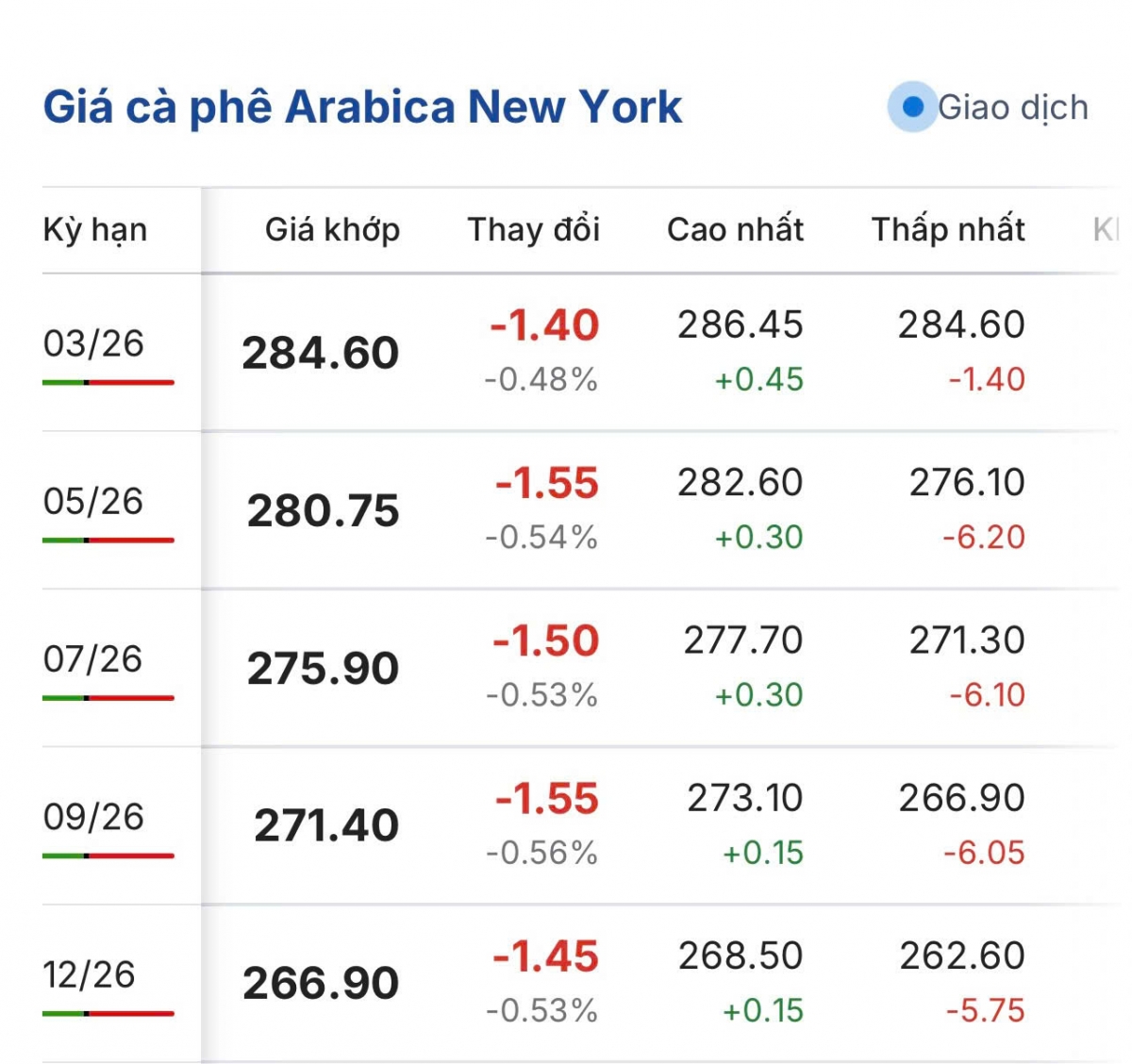Click the 280.75 matched price
This screenshot has width=1132, height=1064.
coord(324,511)
